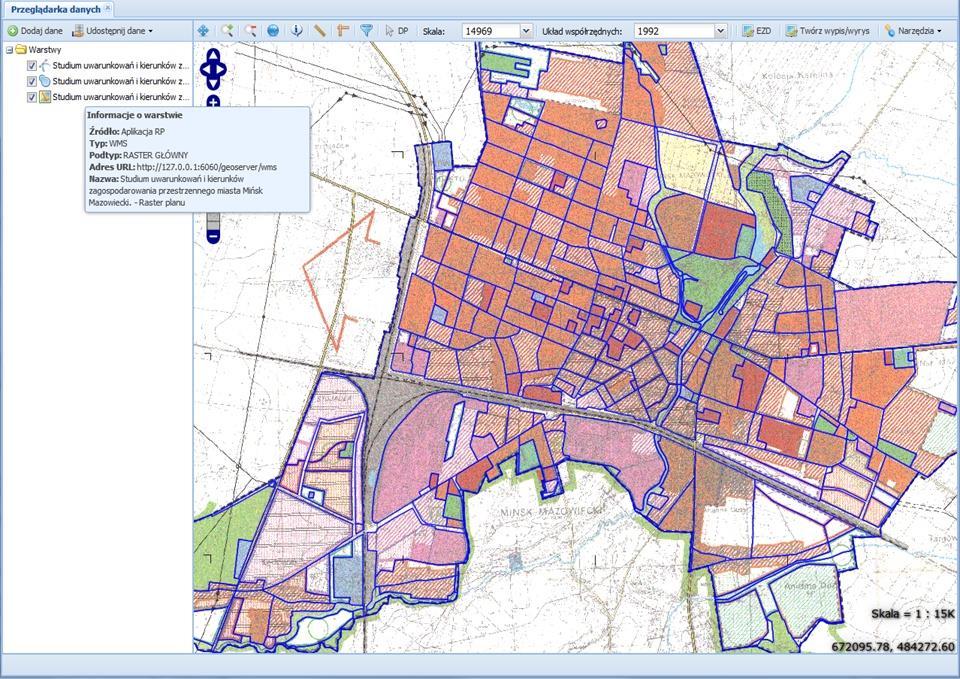Select the Warstwy root label
Viewport: 960px width, 679px height.
tap(45, 50)
